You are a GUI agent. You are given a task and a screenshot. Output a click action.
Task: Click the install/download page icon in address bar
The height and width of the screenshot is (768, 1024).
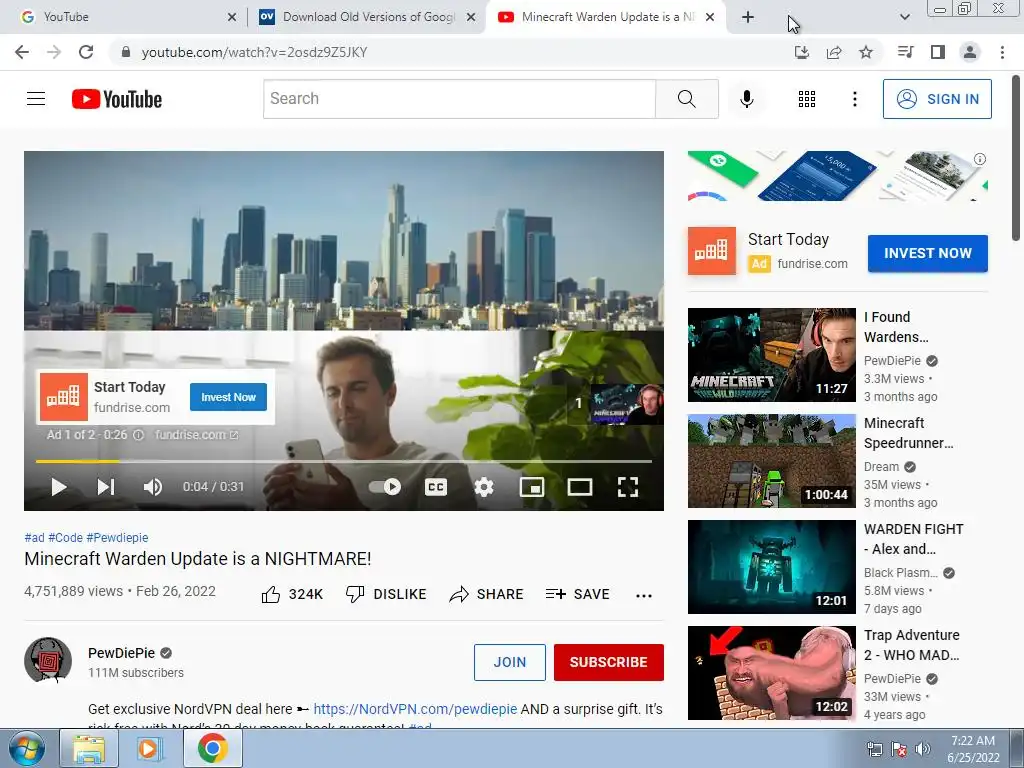801,52
